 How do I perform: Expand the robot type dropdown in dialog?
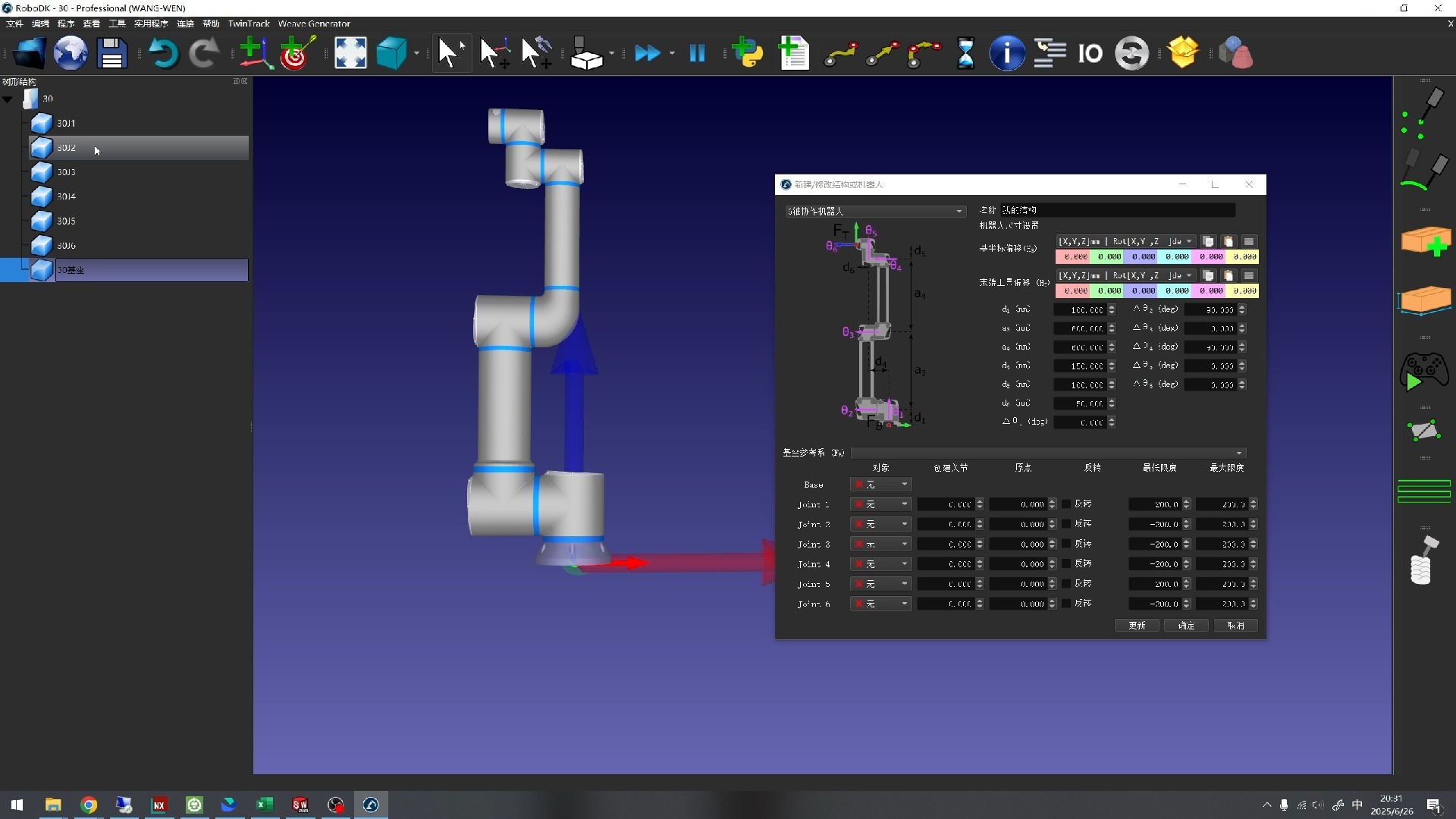(x=875, y=212)
